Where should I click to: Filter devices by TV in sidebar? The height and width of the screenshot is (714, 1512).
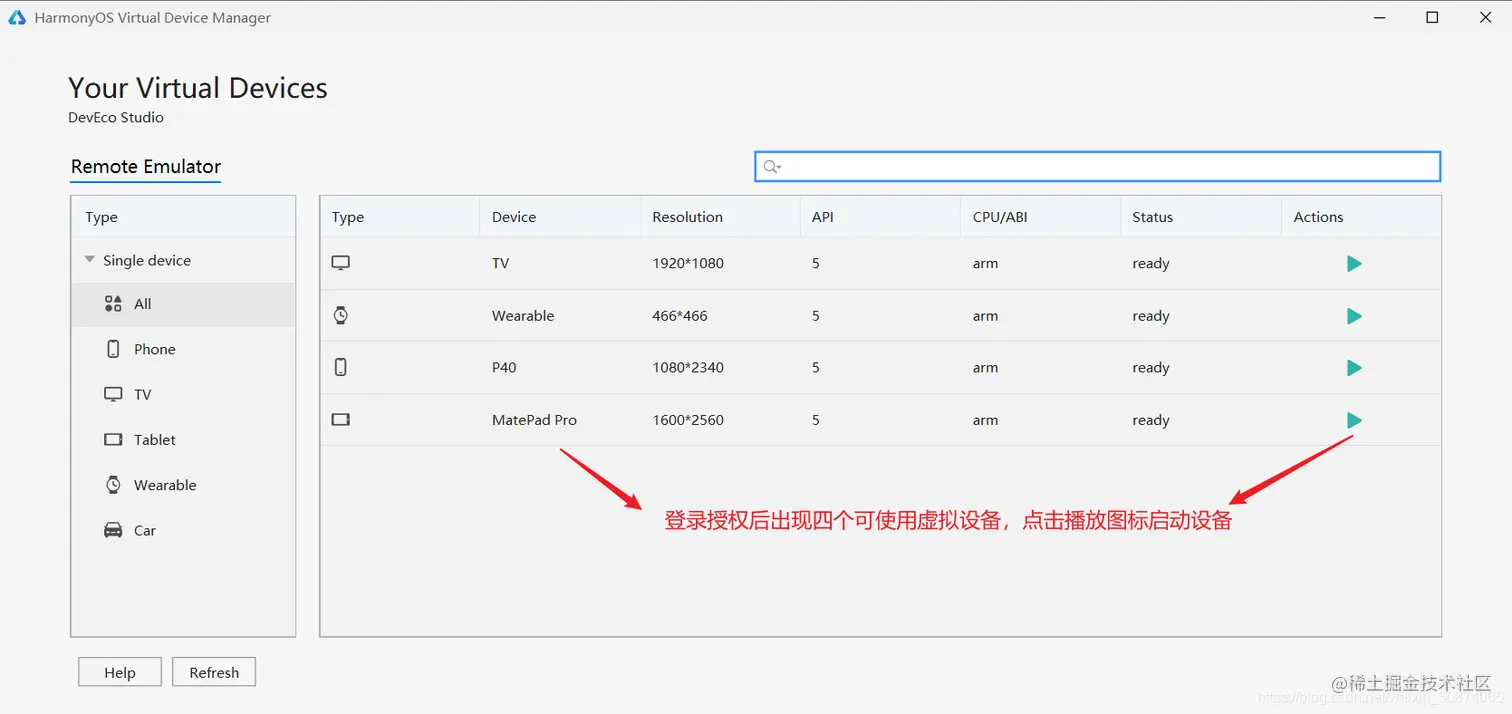click(x=183, y=394)
